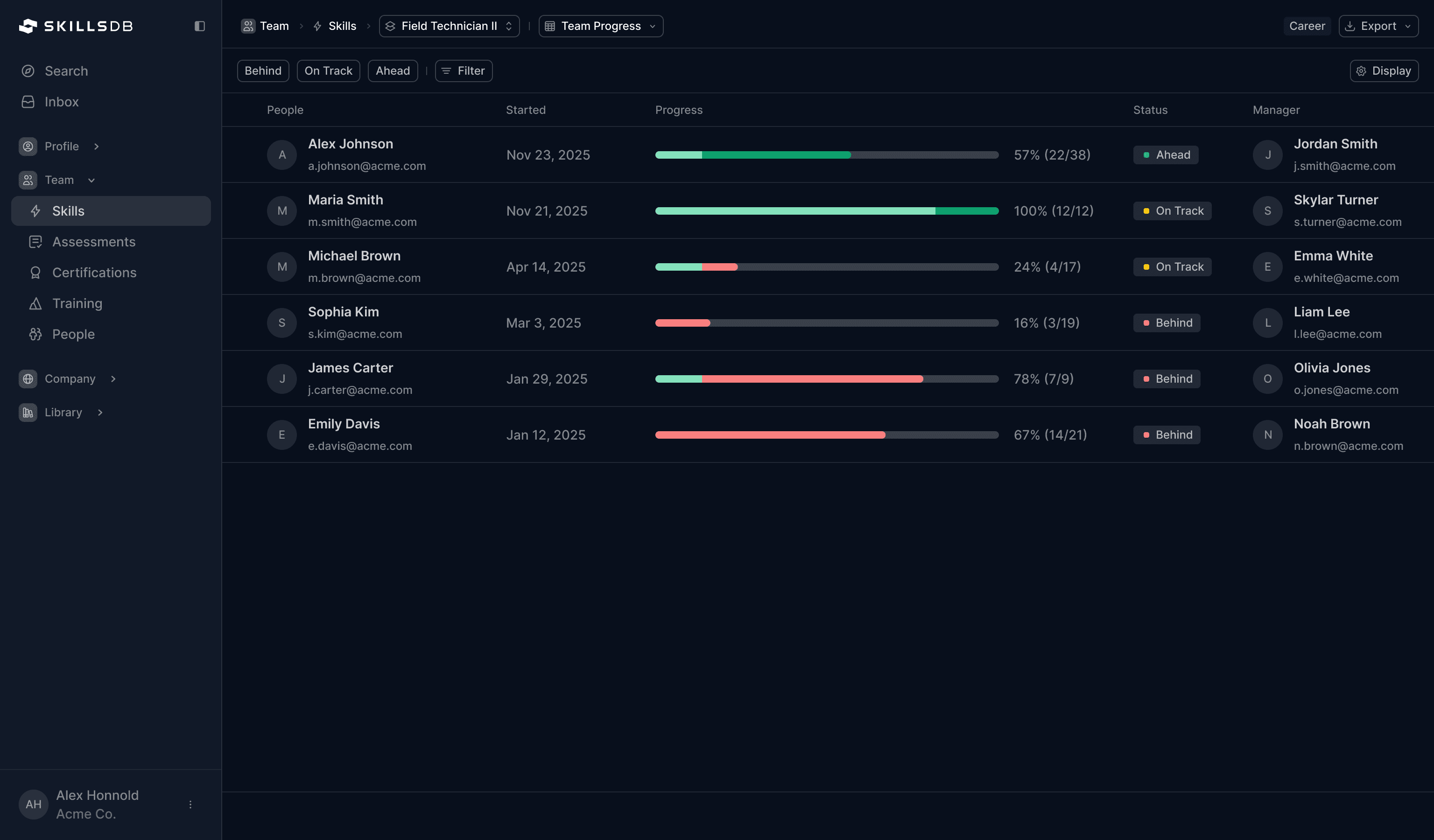Image resolution: width=1434 pixels, height=840 pixels.
Task: Click the SkillsDB logo icon
Action: tap(28, 26)
